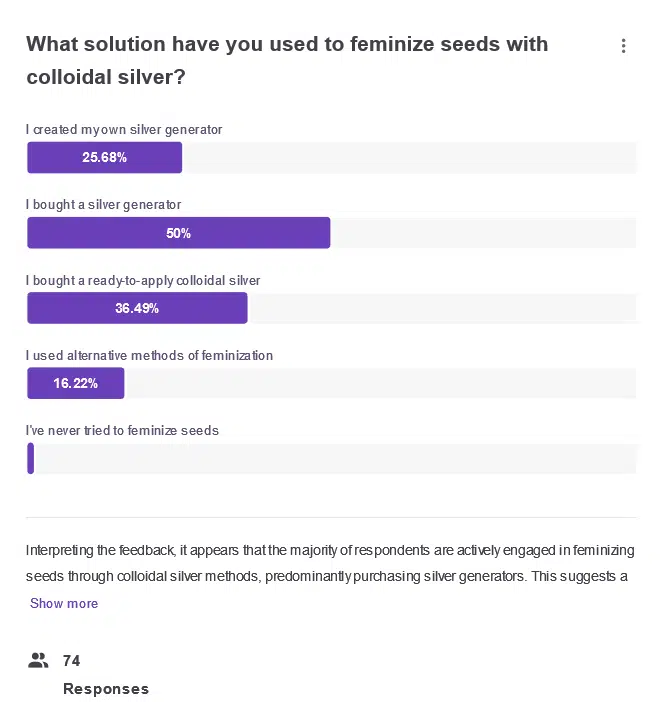The width and height of the screenshot is (663, 702).
Task: Click the interpretation summary paragraph
Action: 330,564
